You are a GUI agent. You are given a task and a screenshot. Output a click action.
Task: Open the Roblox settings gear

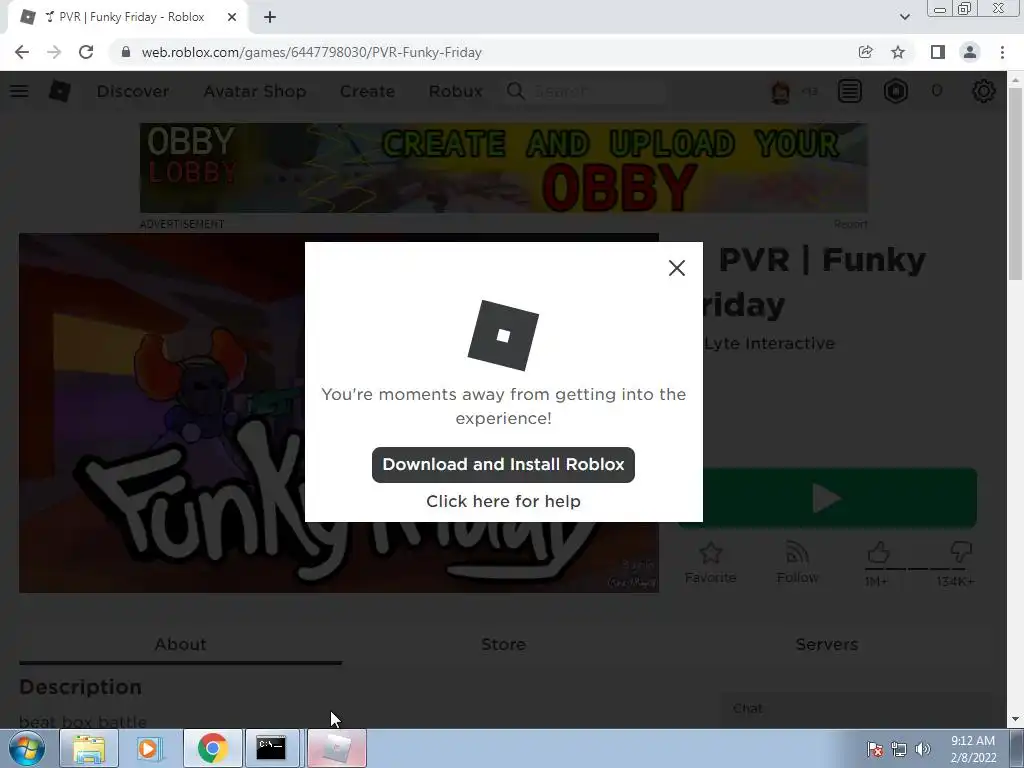click(984, 91)
